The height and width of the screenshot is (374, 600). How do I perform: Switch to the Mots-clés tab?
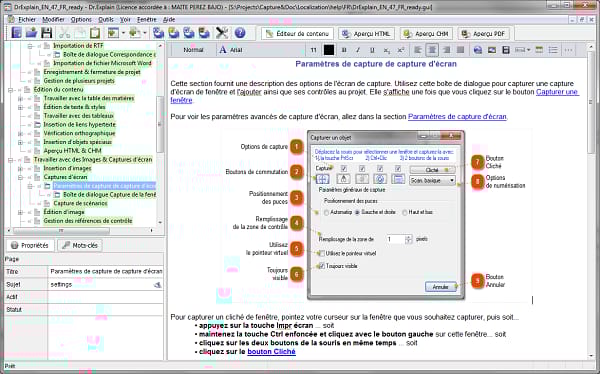pyautogui.click(x=80, y=245)
